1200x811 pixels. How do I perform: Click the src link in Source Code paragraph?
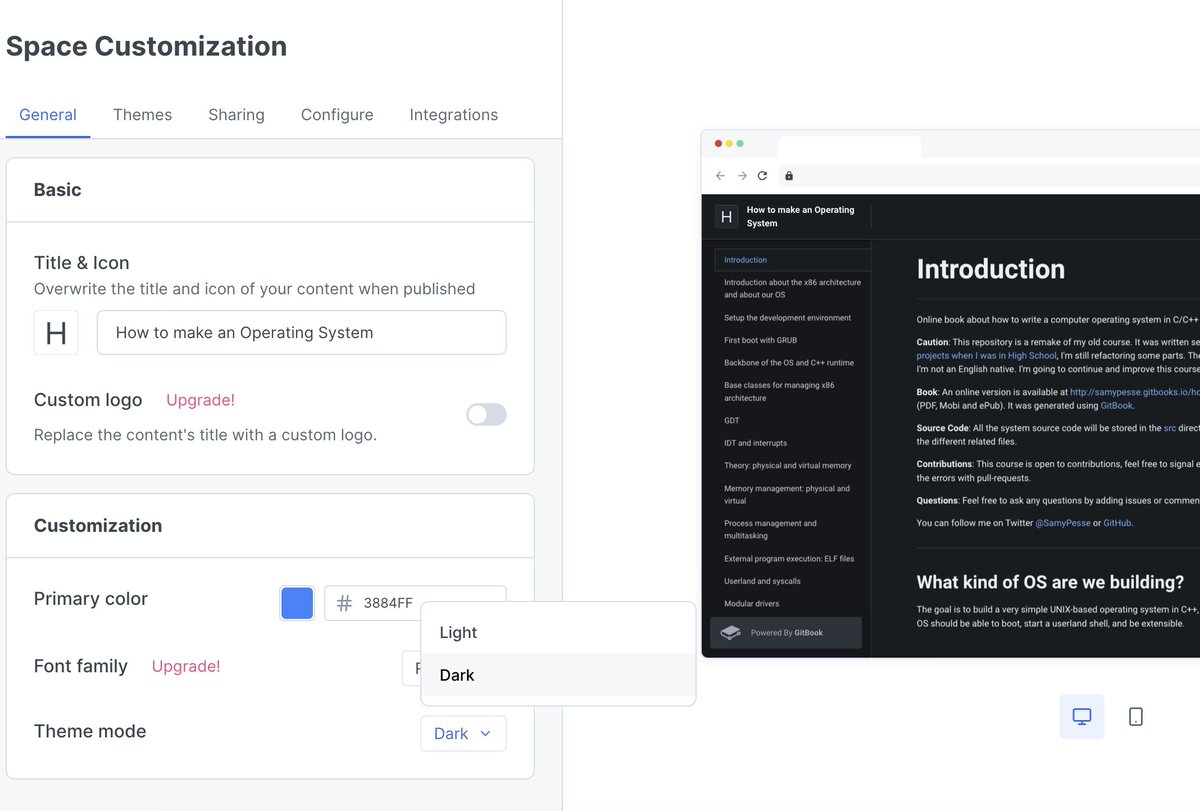point(1169,428)
